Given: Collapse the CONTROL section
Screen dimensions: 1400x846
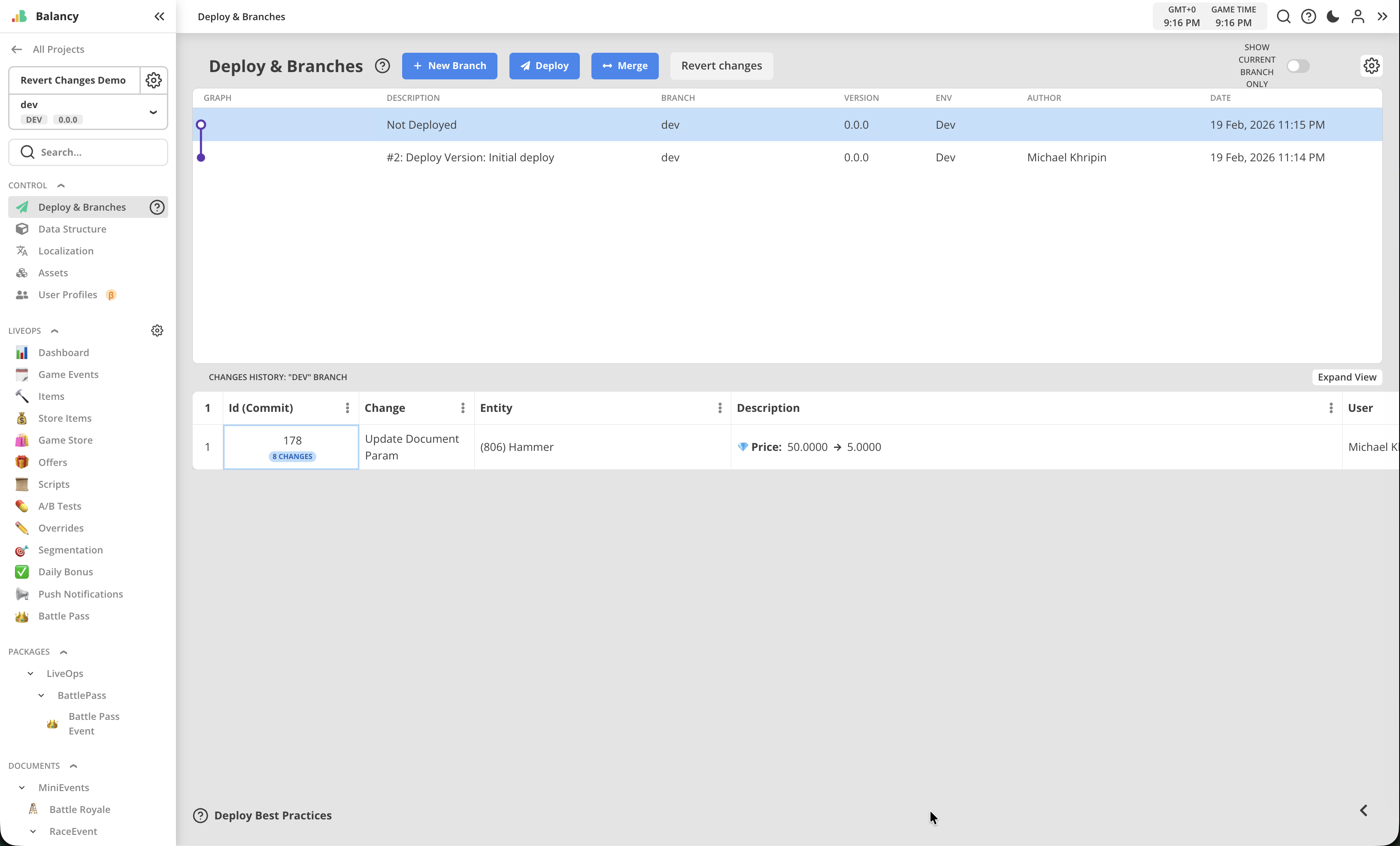Looking at the screenshot, I should coord(61,185).
